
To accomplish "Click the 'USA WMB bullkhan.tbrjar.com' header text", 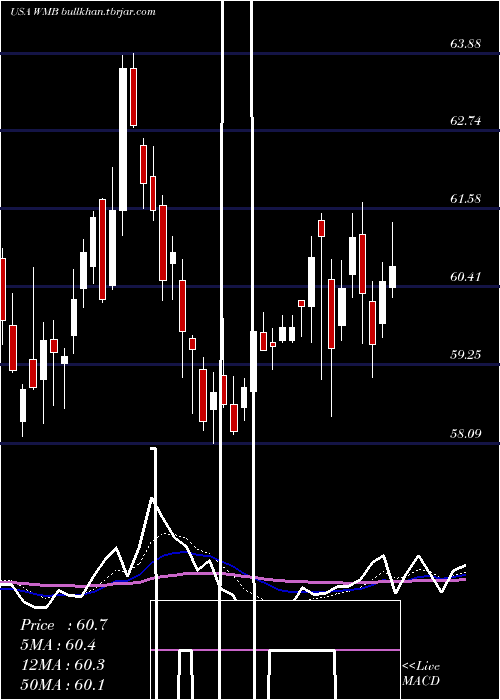I will point(83,12).
